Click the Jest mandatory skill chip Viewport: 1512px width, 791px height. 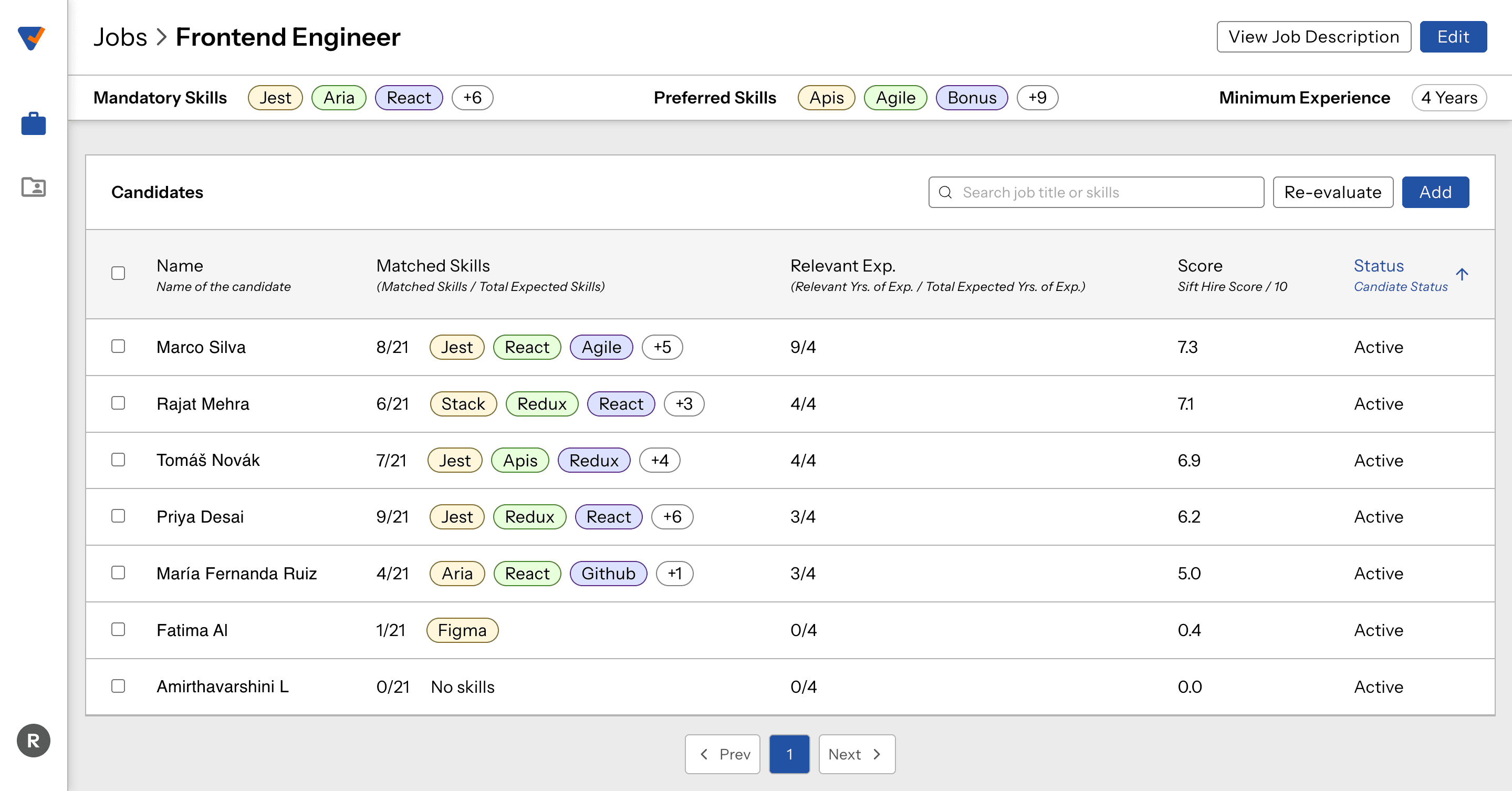click(275, 97)
